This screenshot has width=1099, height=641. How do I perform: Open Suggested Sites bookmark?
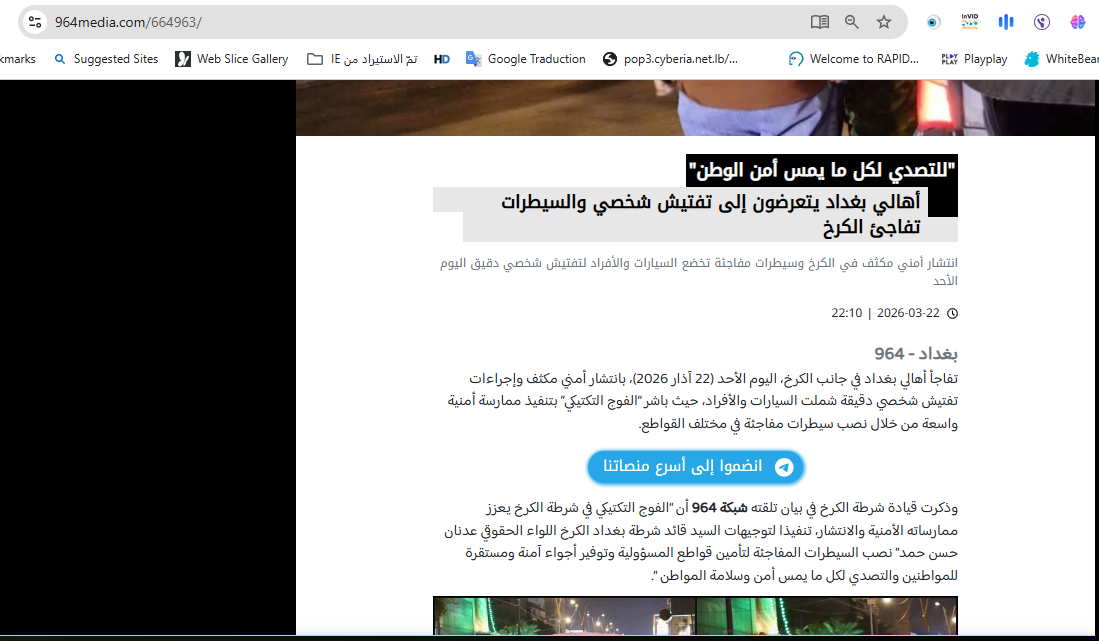tap(107, 59)
